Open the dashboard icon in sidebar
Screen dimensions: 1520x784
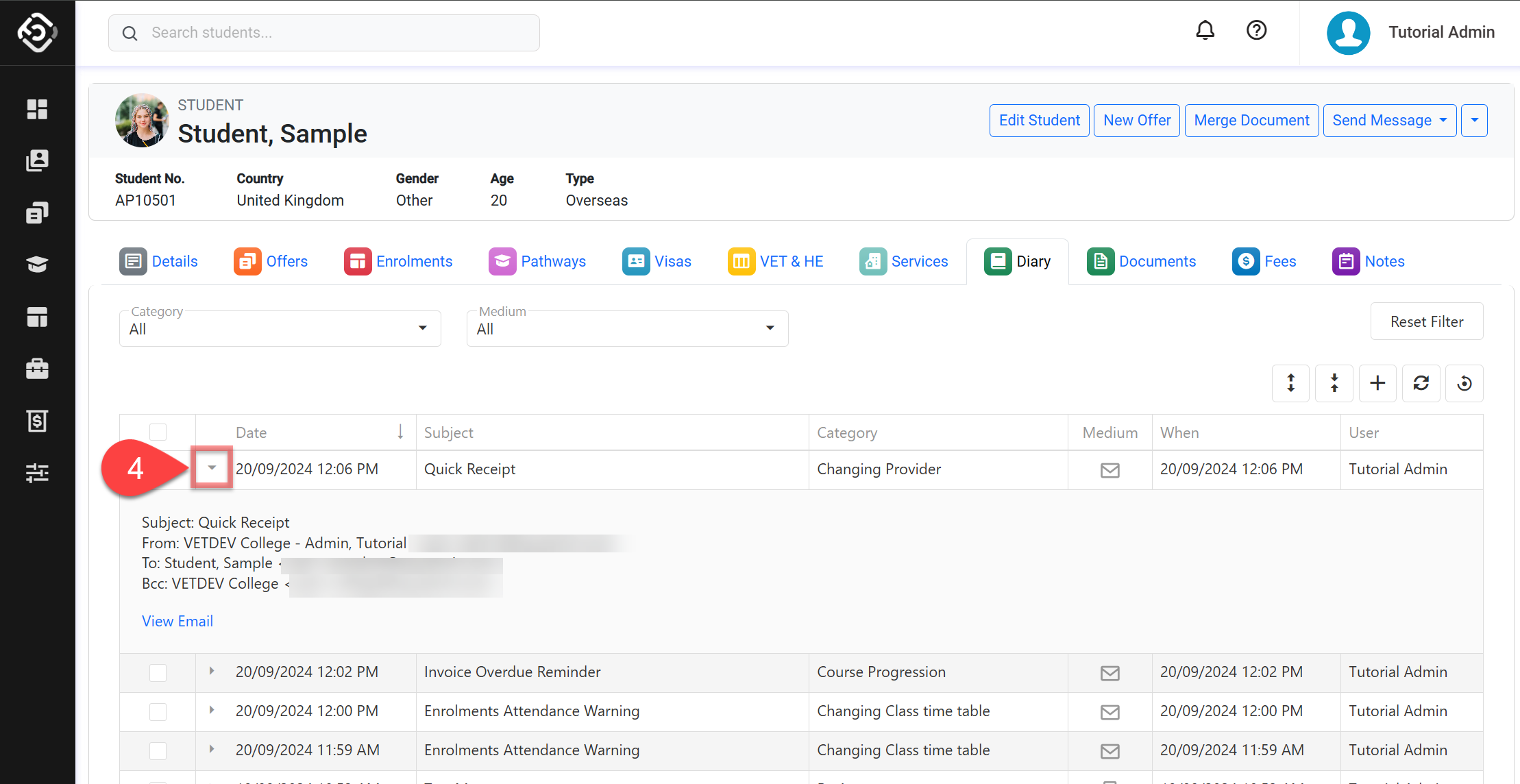tap(37, 109)
